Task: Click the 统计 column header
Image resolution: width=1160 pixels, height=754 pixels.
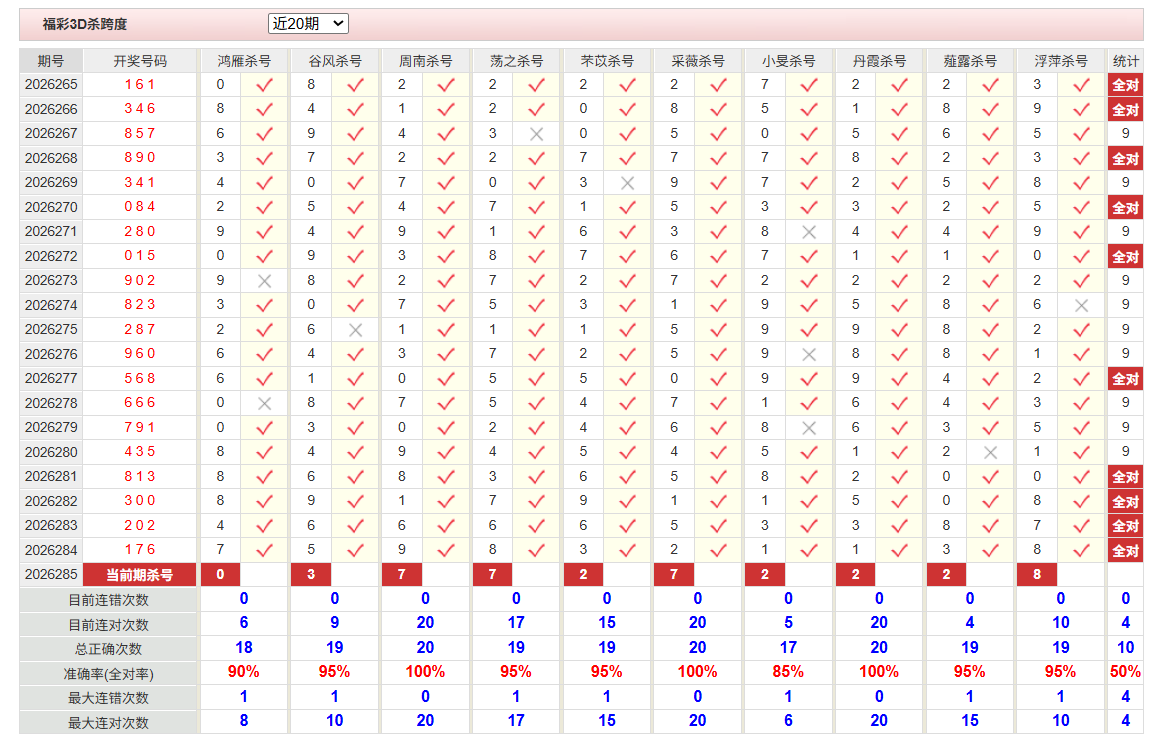Action: [1125, 61]
